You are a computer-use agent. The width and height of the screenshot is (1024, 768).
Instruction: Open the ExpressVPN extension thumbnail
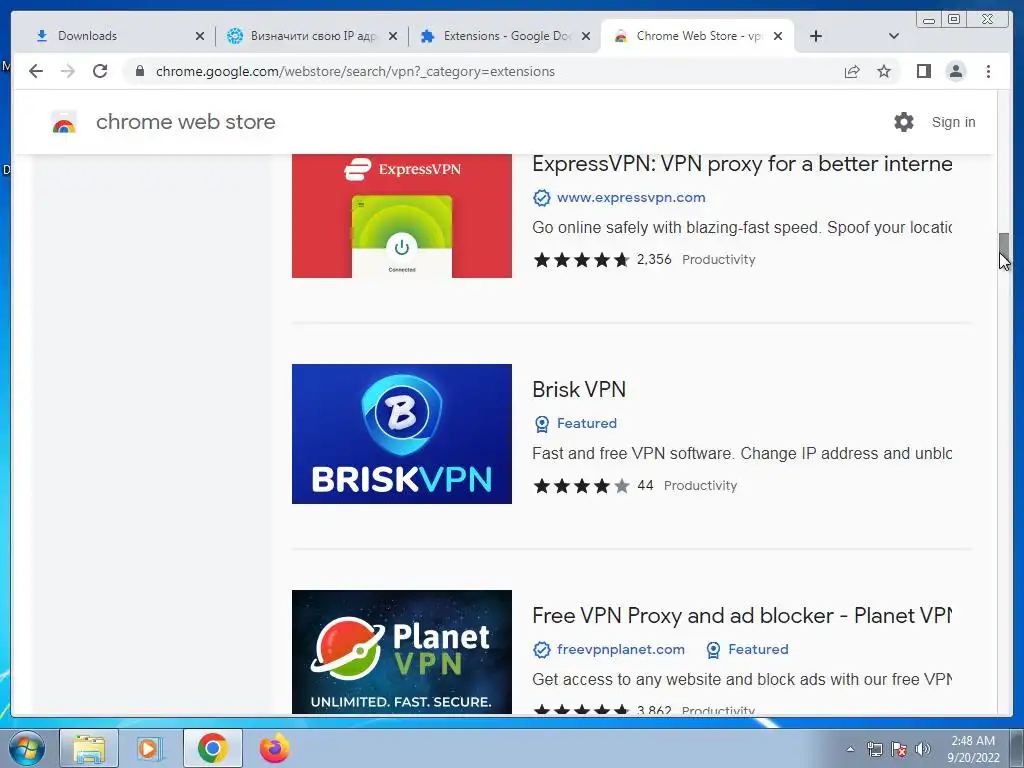402,216
